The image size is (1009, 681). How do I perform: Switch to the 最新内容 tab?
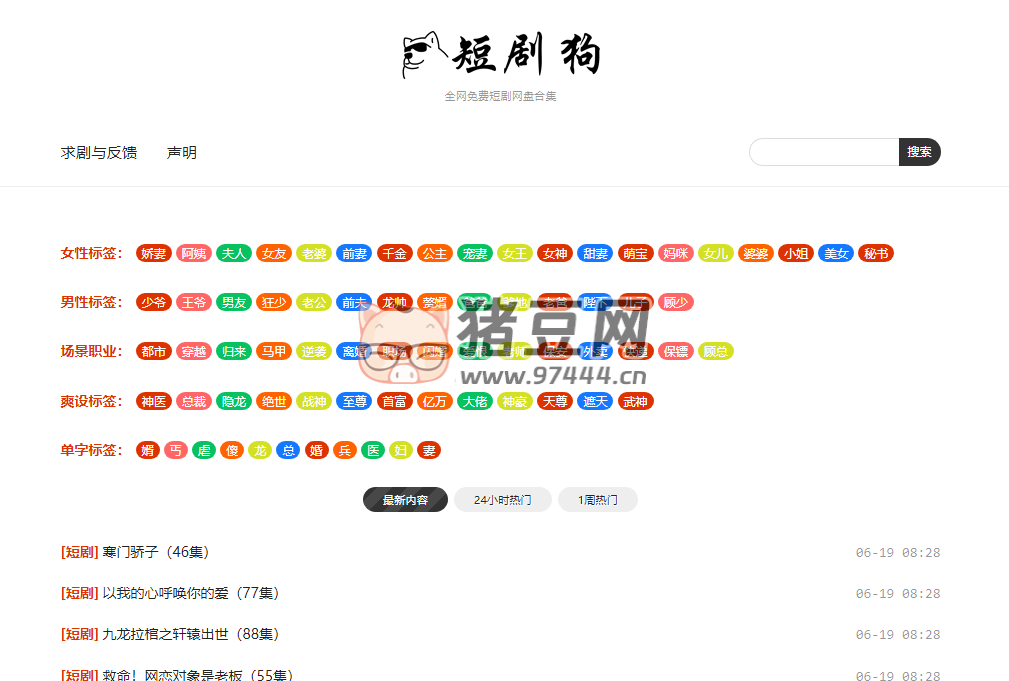click(404, 499)
